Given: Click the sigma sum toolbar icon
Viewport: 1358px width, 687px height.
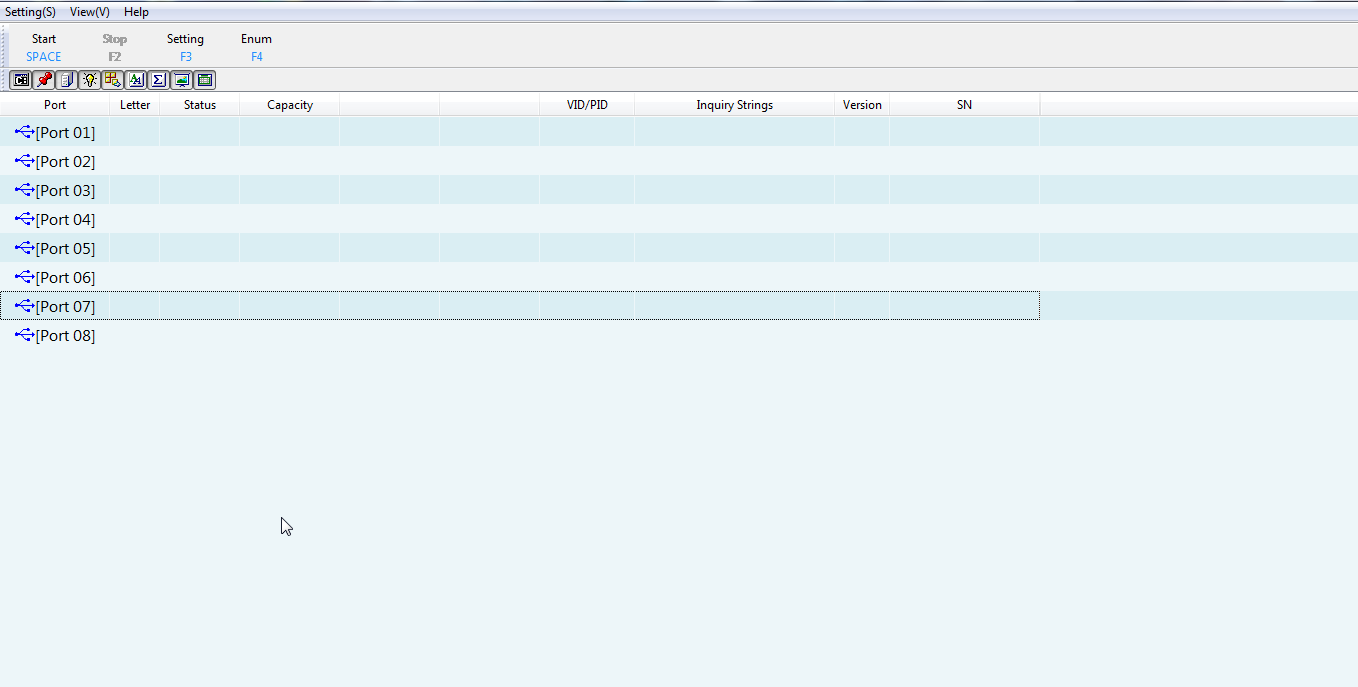Looking at the screenshot, I should [159, 80].
